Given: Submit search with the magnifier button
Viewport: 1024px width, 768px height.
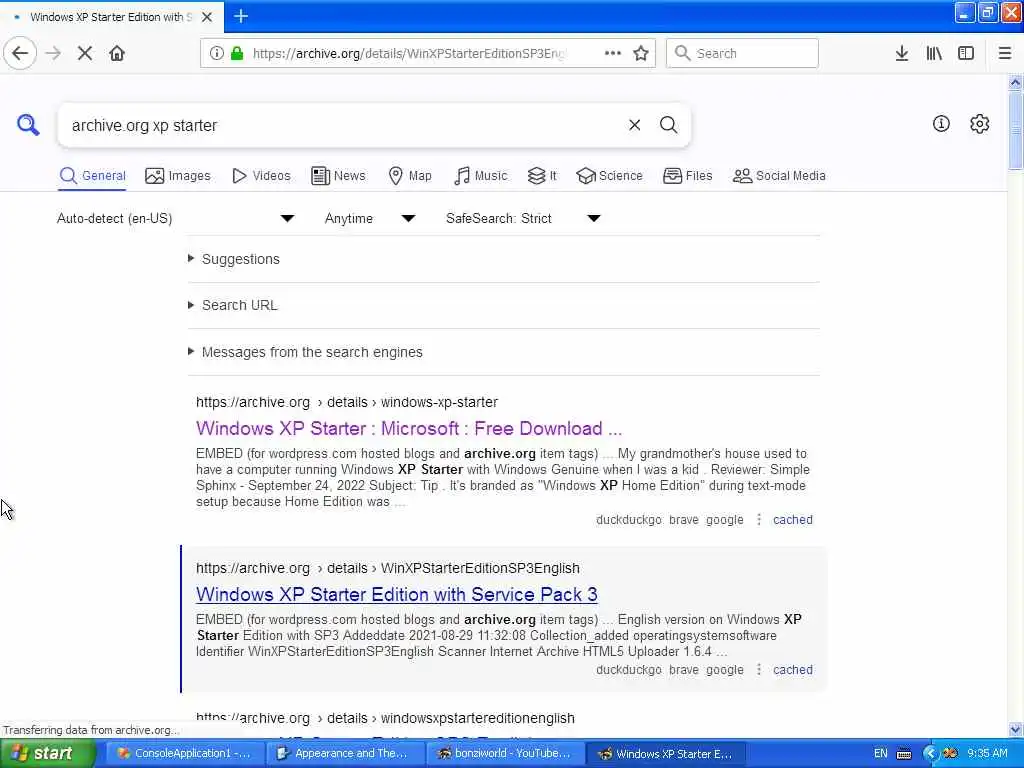Looking at the screenshot, I should (668, 125).
